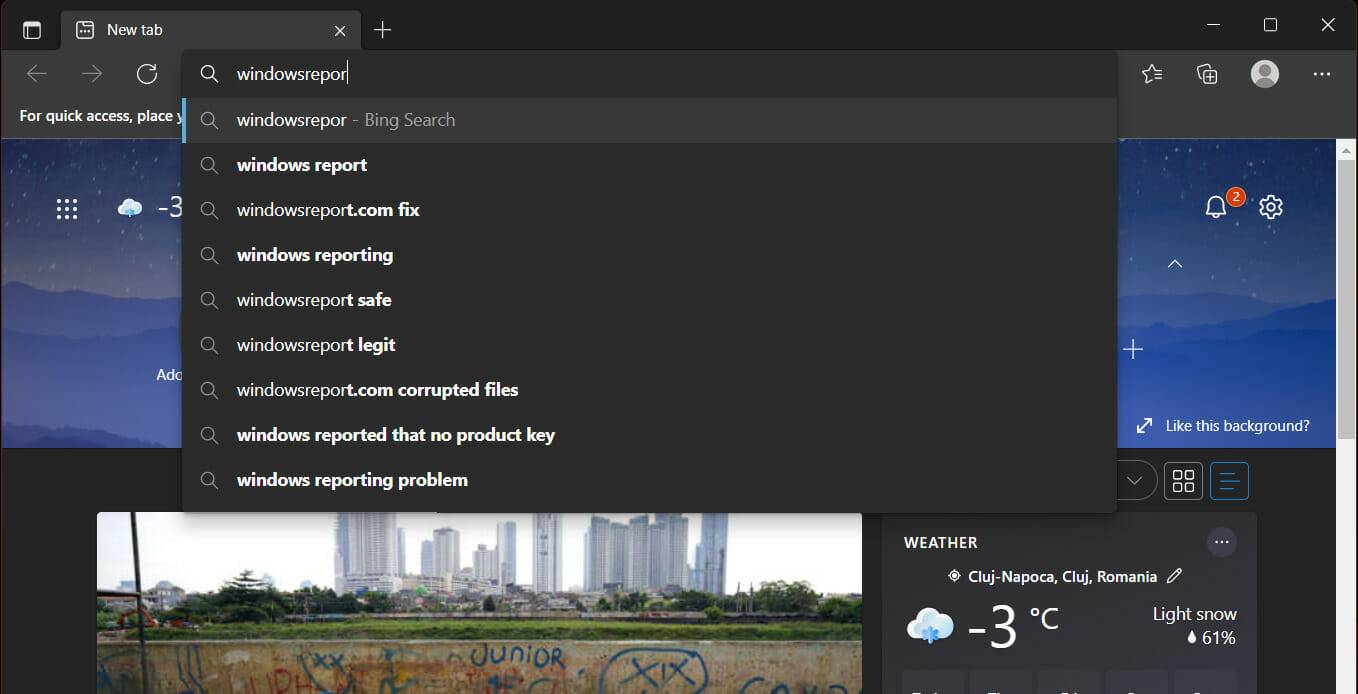Select the informational list layout icon
The image size is (1358, 694).
(x=1229, y=480)
